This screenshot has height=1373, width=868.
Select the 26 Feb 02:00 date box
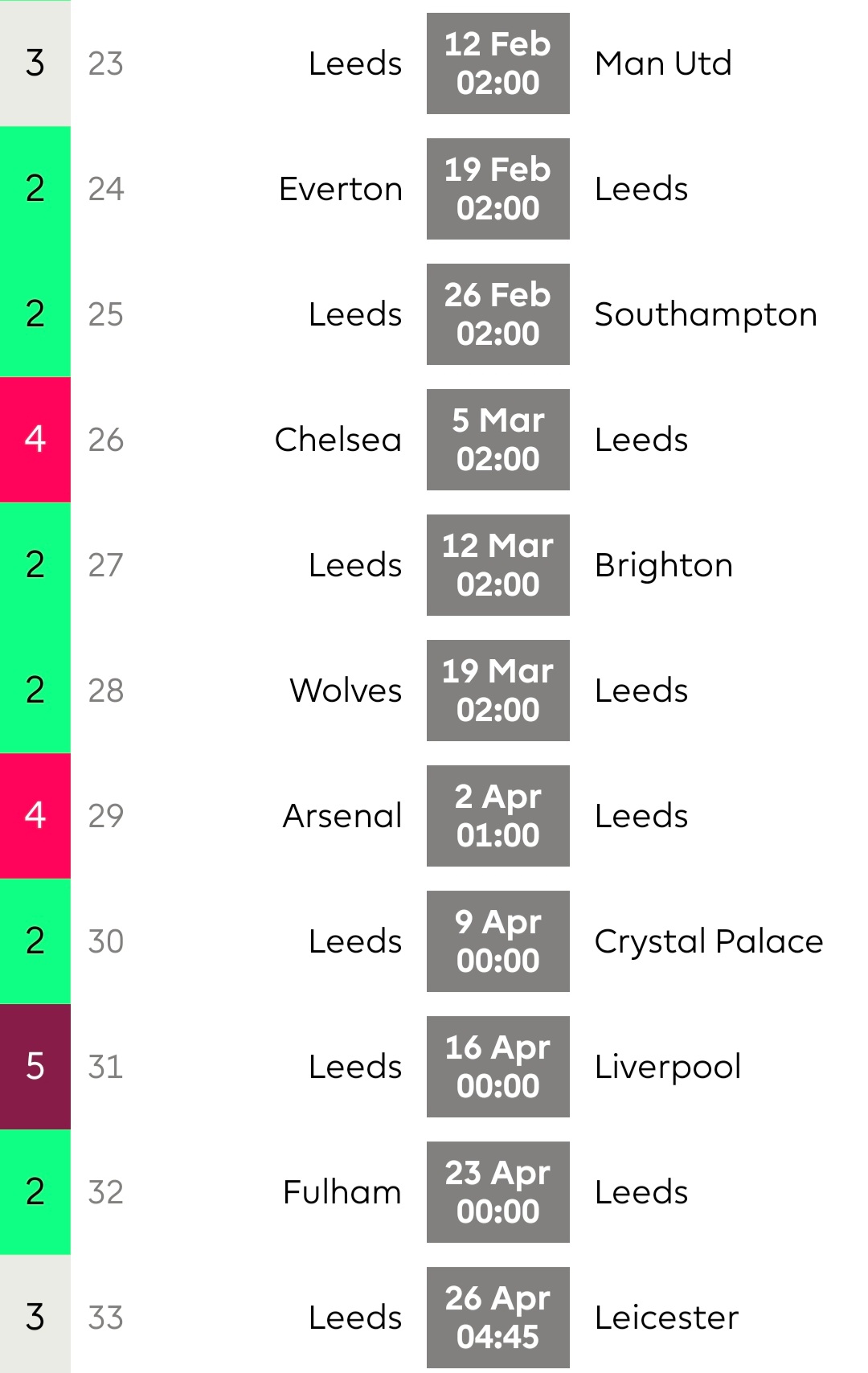click(497, 314)
